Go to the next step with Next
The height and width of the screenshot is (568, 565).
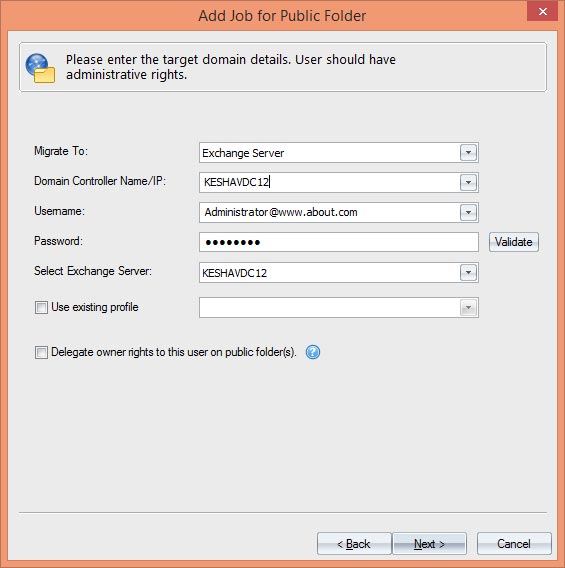point(429,544)
